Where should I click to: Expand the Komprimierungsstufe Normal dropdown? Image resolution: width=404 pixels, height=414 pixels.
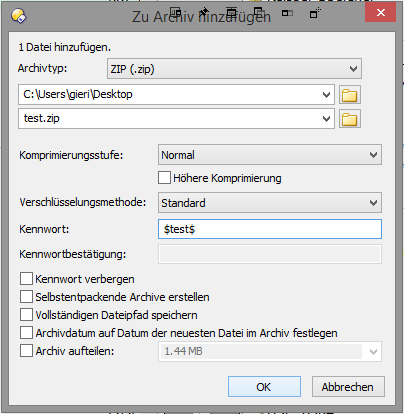click(270, 155)
